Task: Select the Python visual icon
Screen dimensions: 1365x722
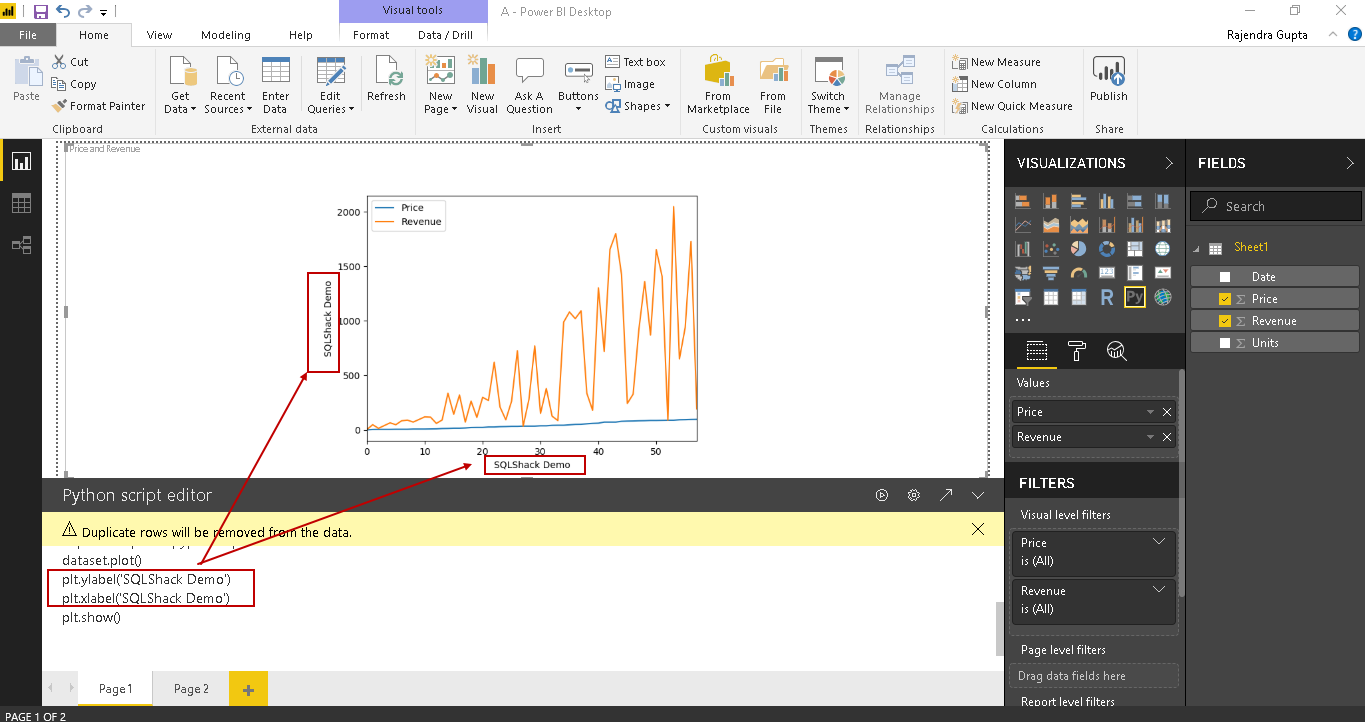Action: click(x=1134, y=297)
